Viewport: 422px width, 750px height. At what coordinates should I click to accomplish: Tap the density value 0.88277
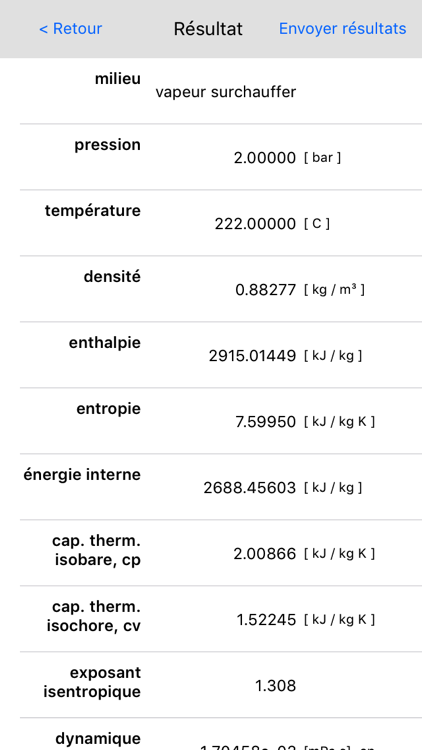point(266,290)
